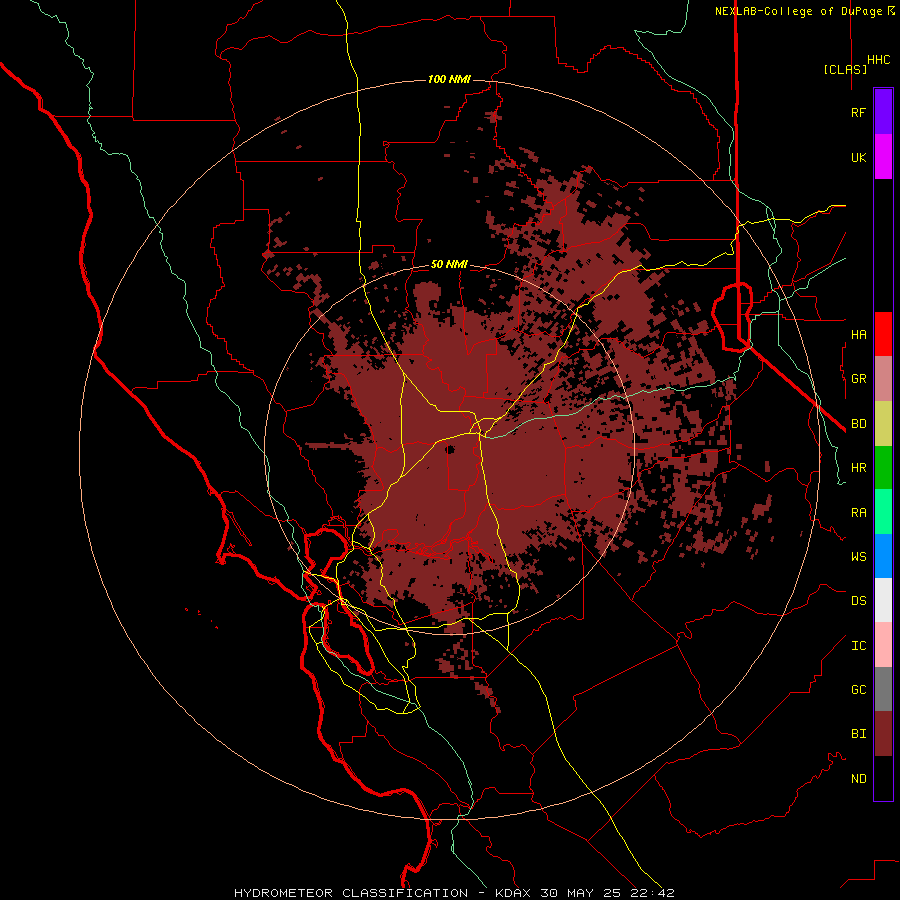Image resolution: width=900 pixels, height=900 pixels.
Task: Click the BD legend label
Action: pos(858,424)
